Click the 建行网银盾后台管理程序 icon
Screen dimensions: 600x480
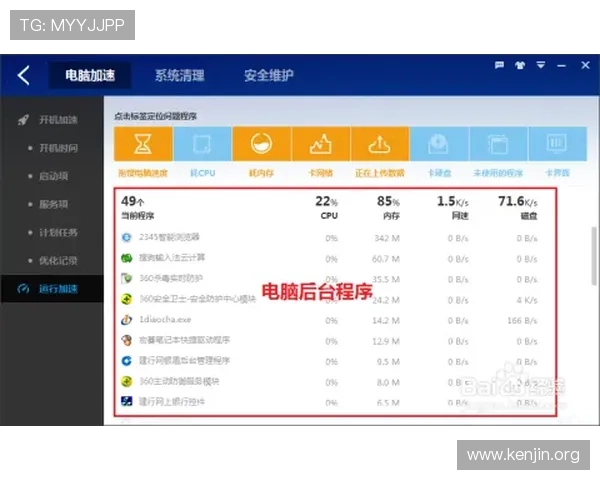point(127,361)
